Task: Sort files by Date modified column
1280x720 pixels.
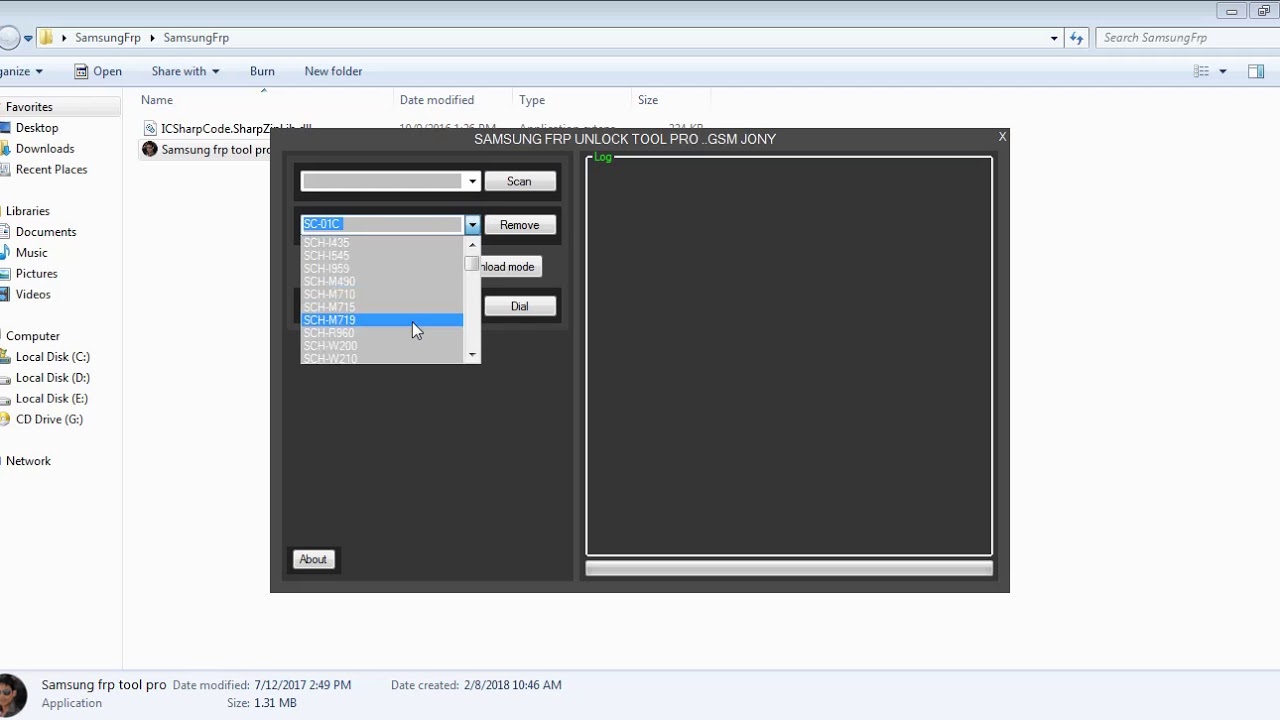Action: click(437, 100)
